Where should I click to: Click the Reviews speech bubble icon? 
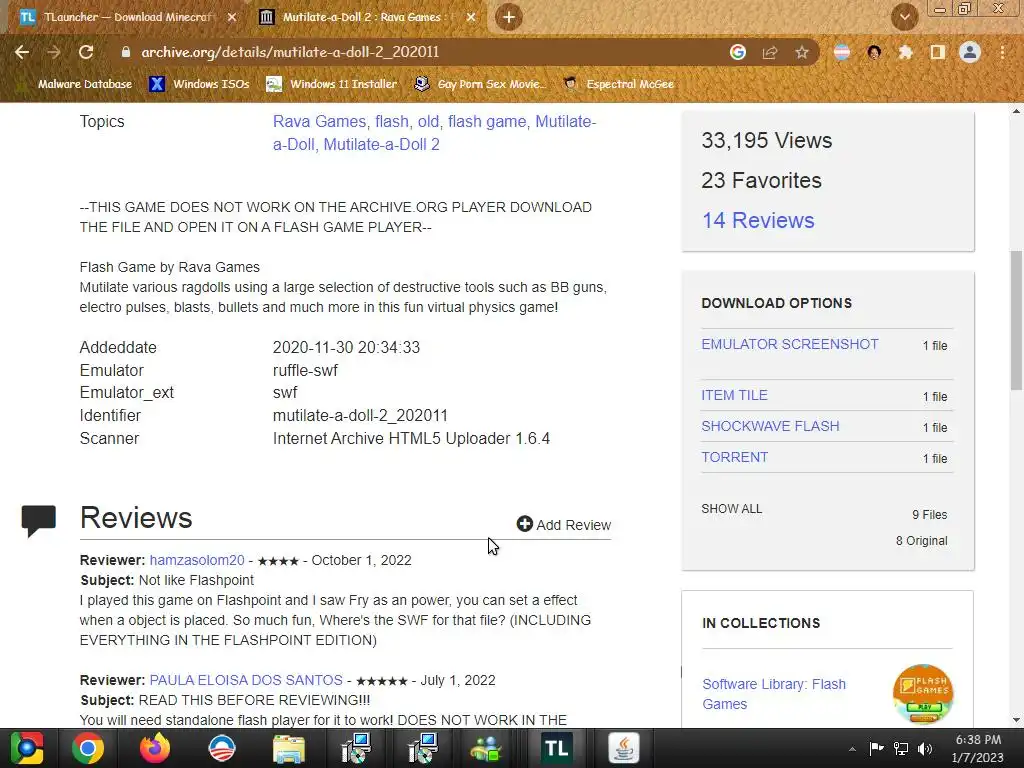coord(39,520)
